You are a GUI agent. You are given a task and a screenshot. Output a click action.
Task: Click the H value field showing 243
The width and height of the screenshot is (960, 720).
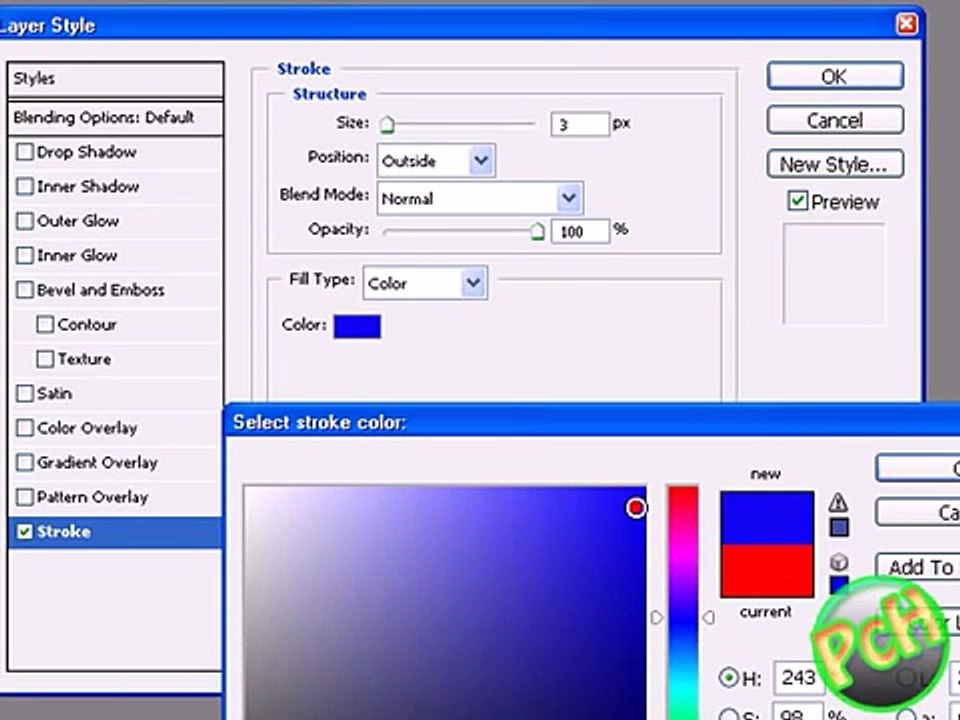pyautogui.click(x=798, y=677)
